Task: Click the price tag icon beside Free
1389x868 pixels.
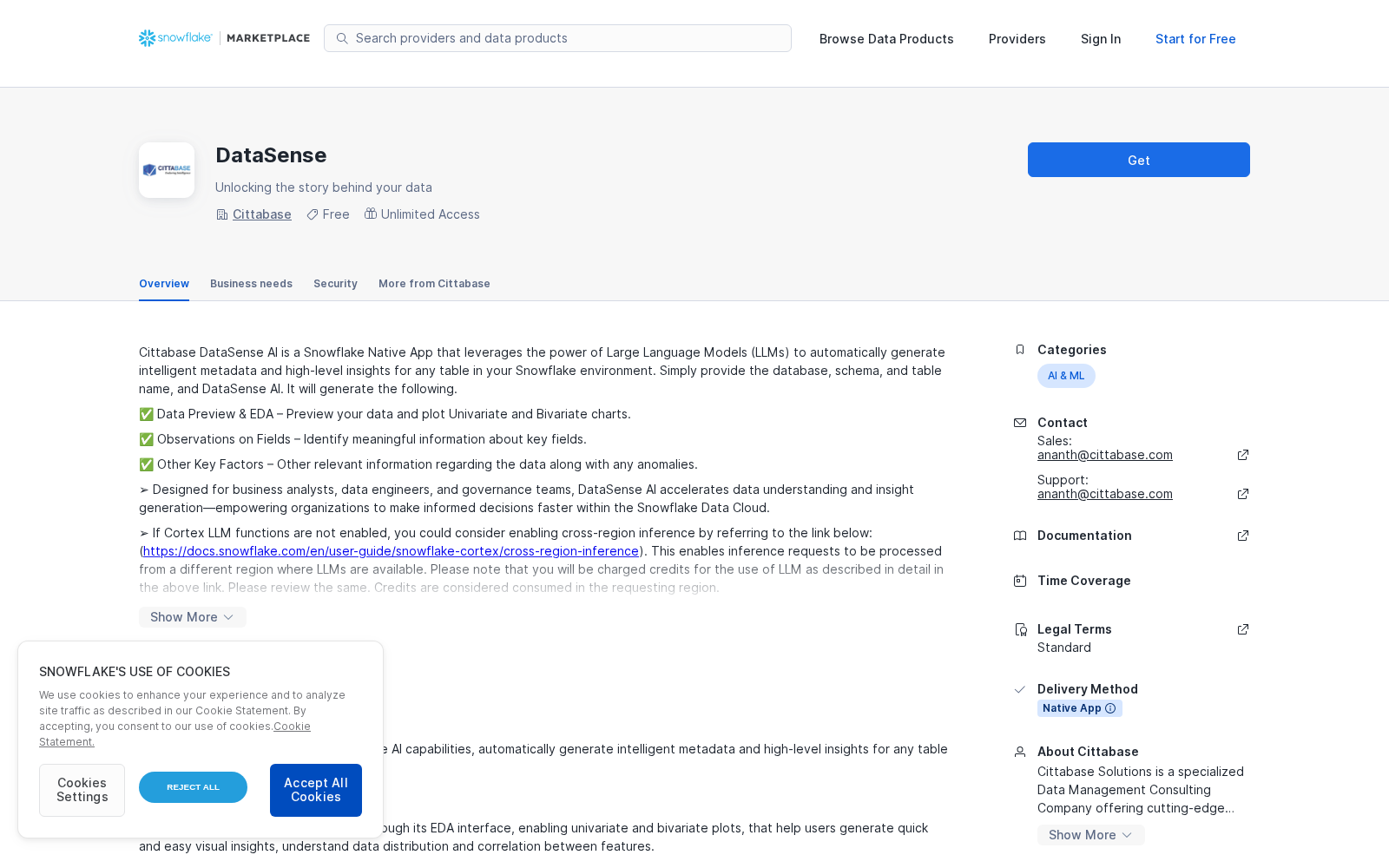Action: coord(313,214)
